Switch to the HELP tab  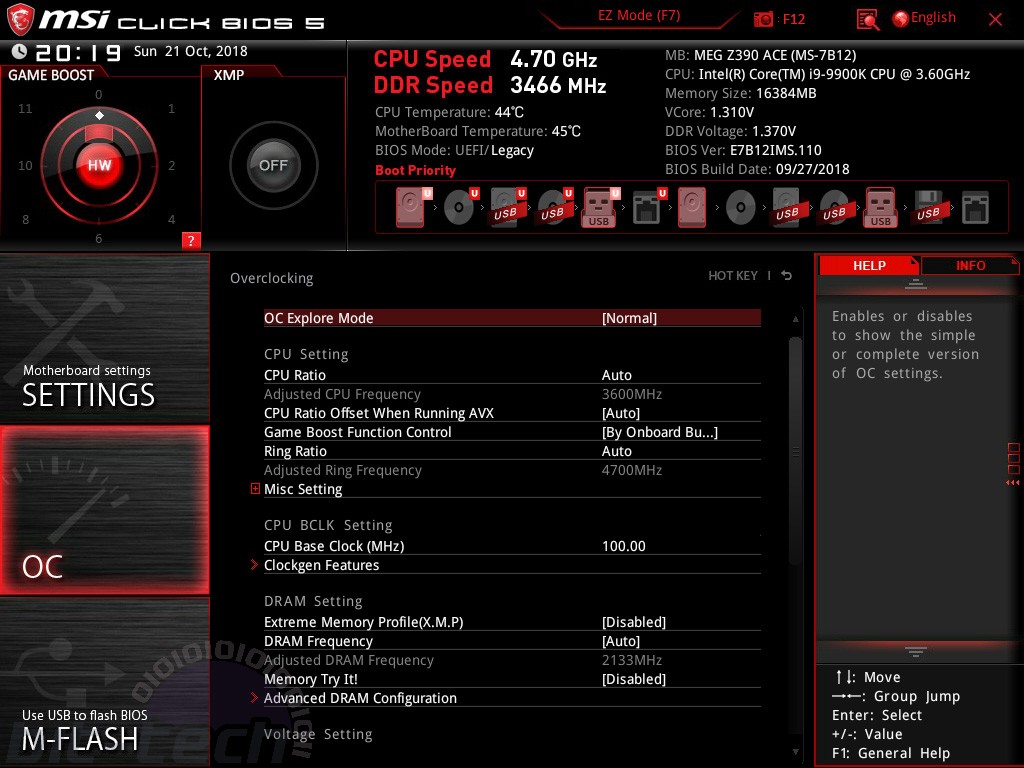click(869, 265)
